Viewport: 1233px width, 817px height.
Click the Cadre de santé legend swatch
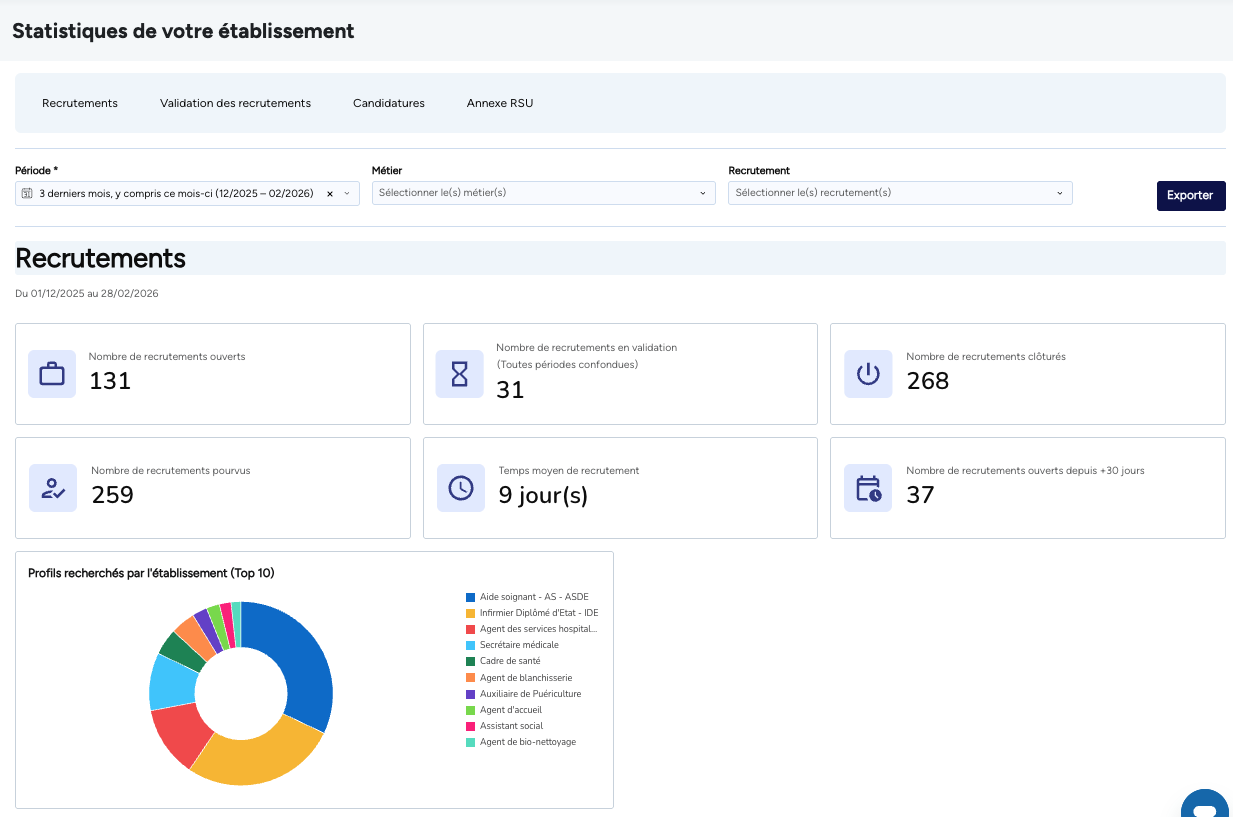click(x=470, y=661)
